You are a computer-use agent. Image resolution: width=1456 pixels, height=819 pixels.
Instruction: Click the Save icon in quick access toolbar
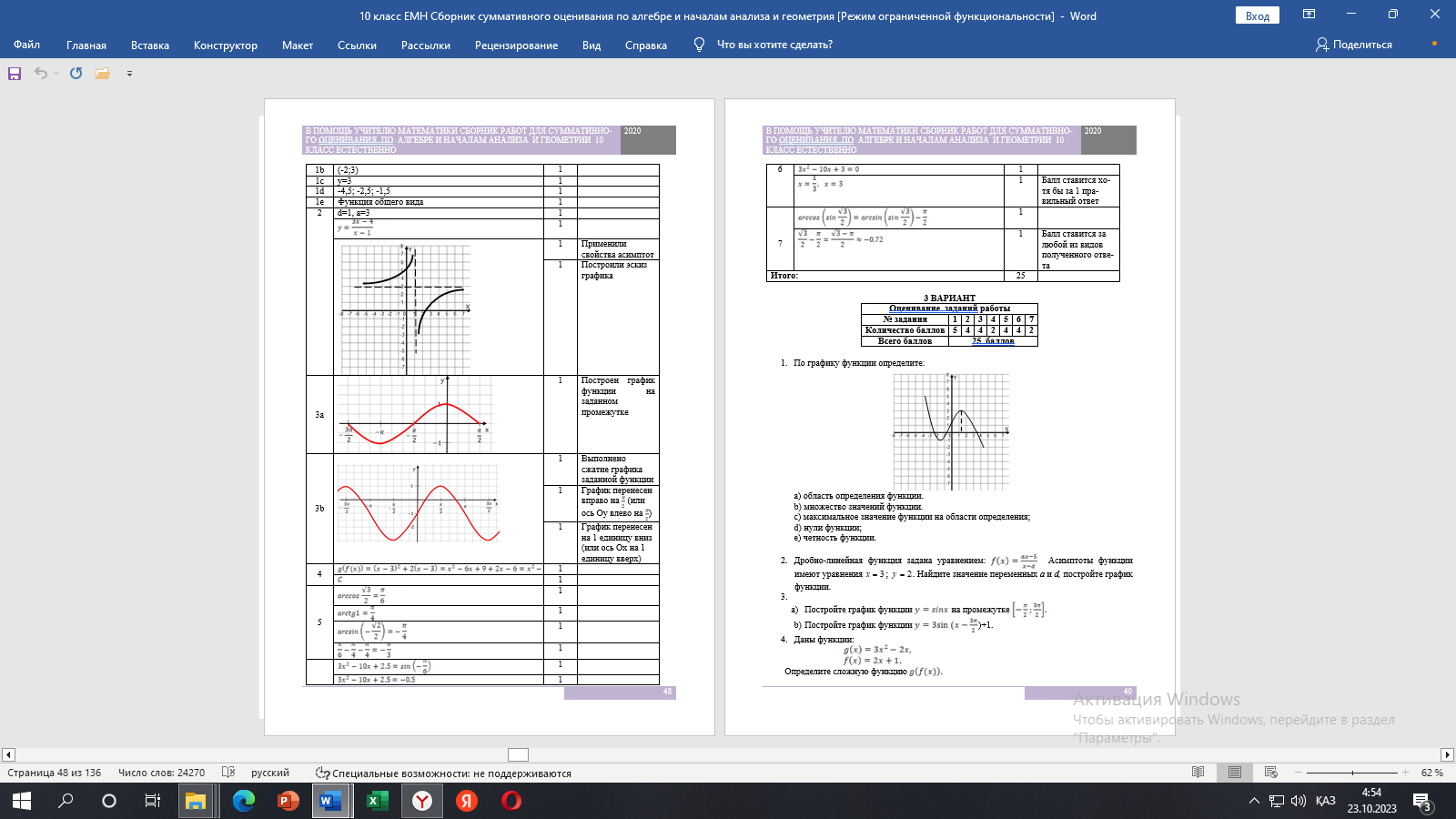[x=15, y=74]
